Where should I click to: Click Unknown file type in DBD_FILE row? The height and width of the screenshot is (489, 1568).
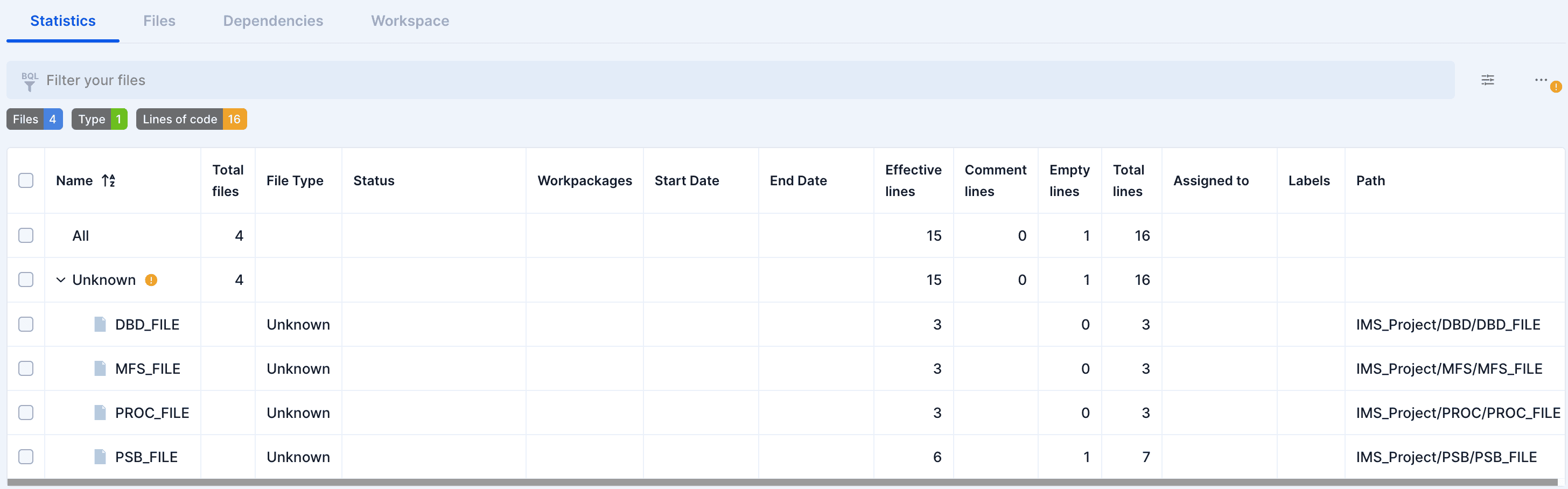(x=298, y=325)
